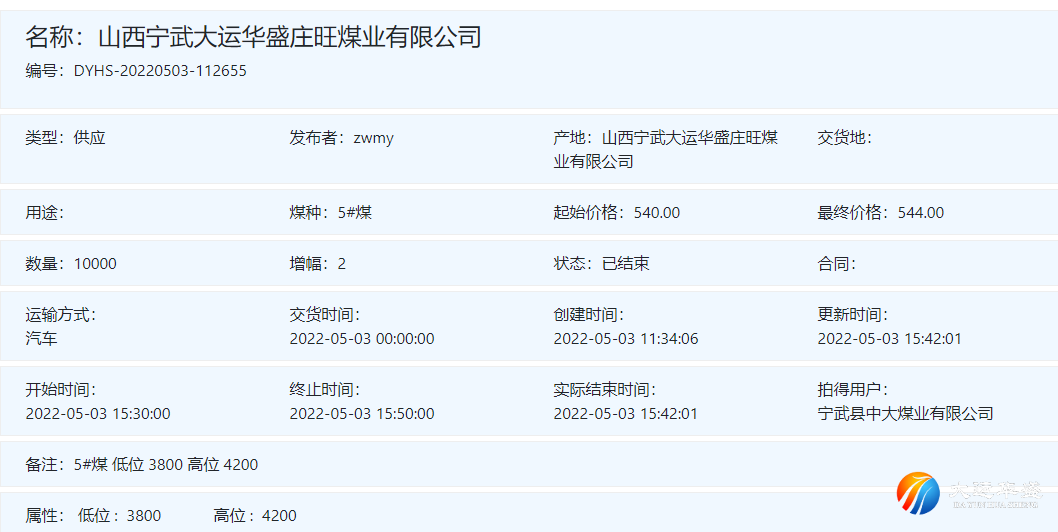This screenshot has width=1058, height=532.
Task: Click winning bidder 宁武县中大煤业有限公司
Action: pos(905,413)
